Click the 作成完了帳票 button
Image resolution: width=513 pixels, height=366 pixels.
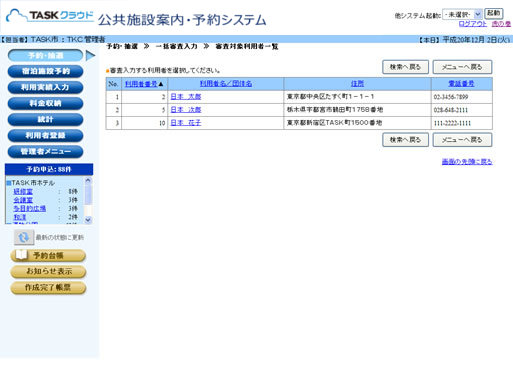pos(48,288)
